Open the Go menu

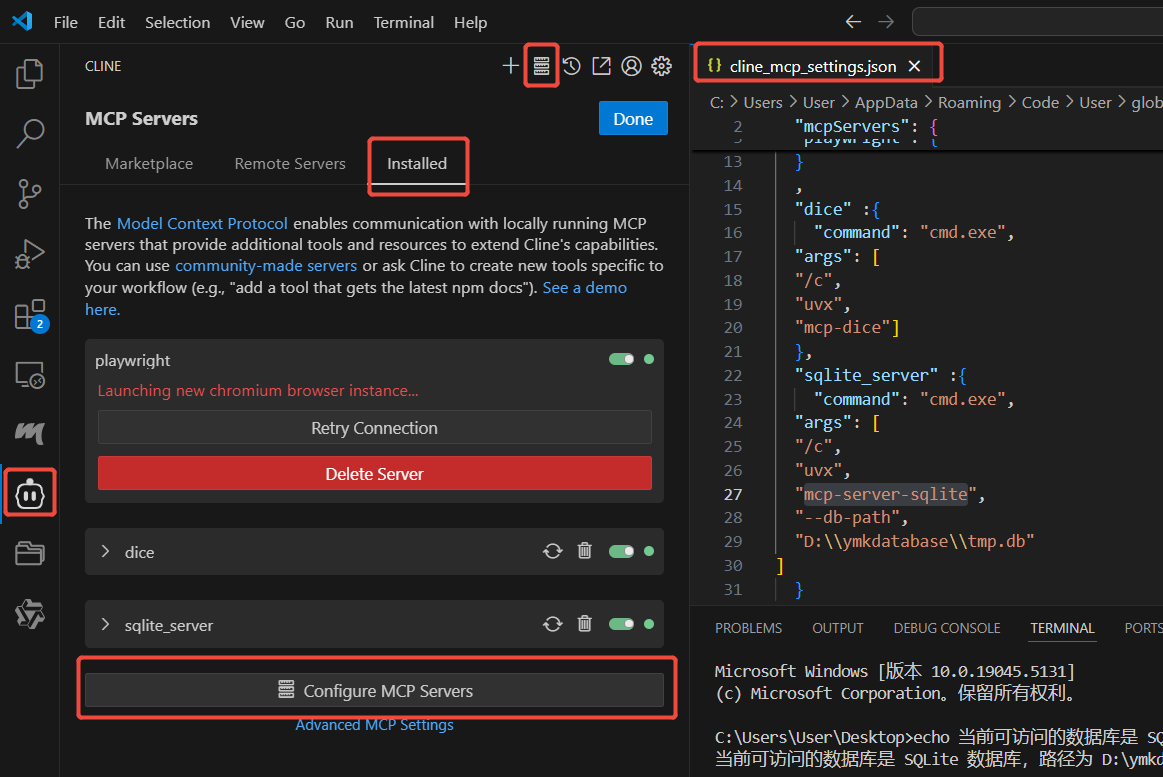point(294,22)
